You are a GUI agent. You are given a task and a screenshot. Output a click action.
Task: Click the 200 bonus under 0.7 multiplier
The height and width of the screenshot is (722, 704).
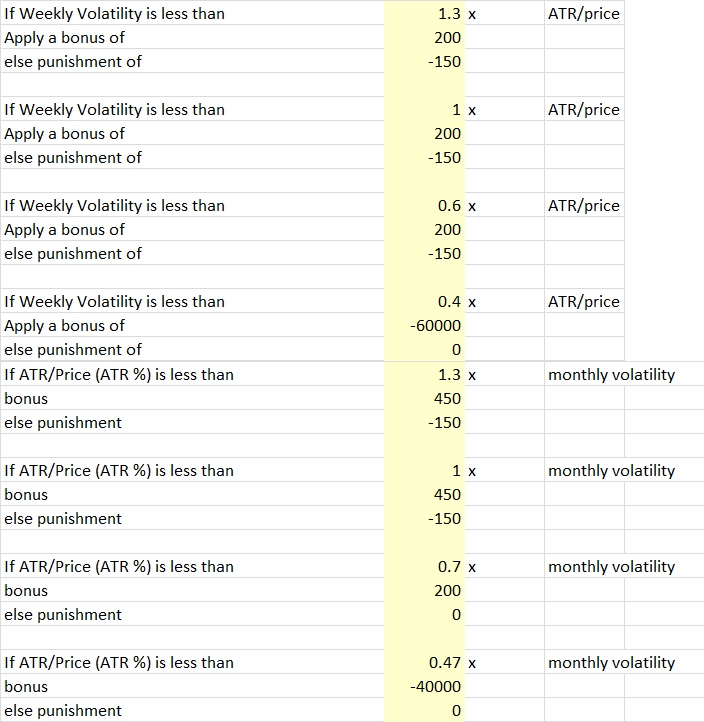(424, 590)
